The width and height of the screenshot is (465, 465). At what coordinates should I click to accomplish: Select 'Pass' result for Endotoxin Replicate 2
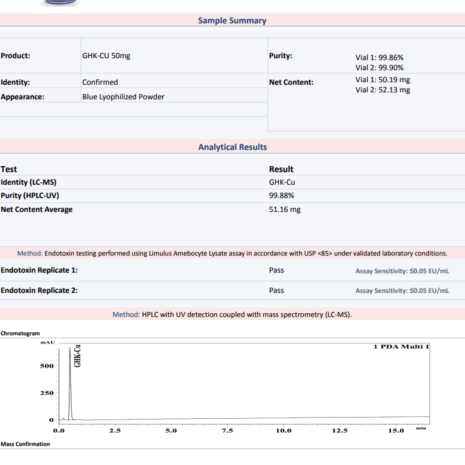pos(277,290)
